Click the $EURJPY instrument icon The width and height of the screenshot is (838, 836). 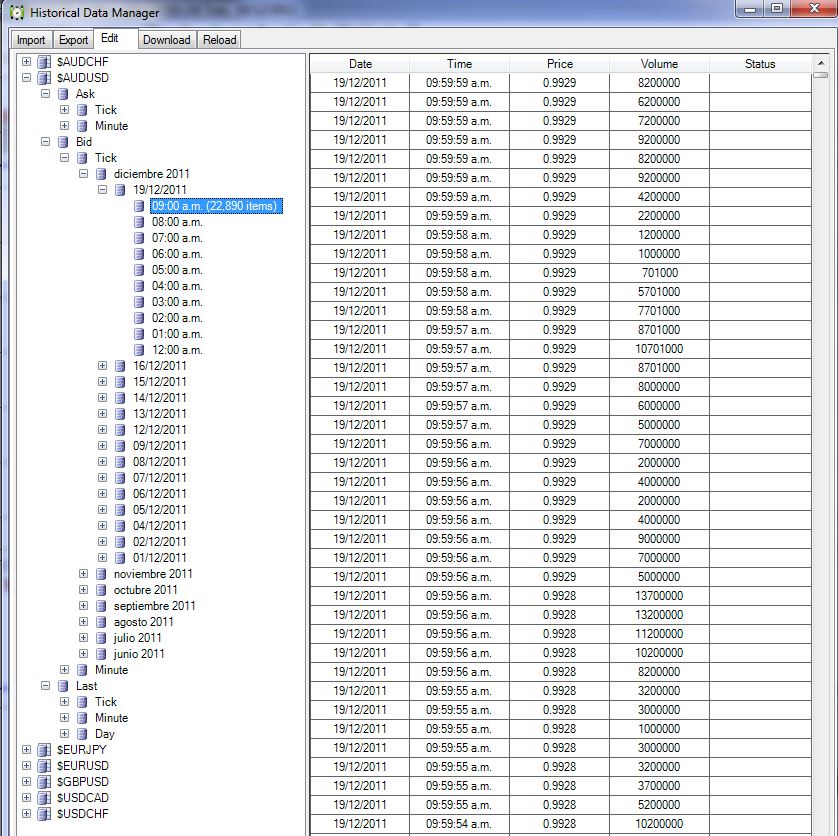(44, 750)
